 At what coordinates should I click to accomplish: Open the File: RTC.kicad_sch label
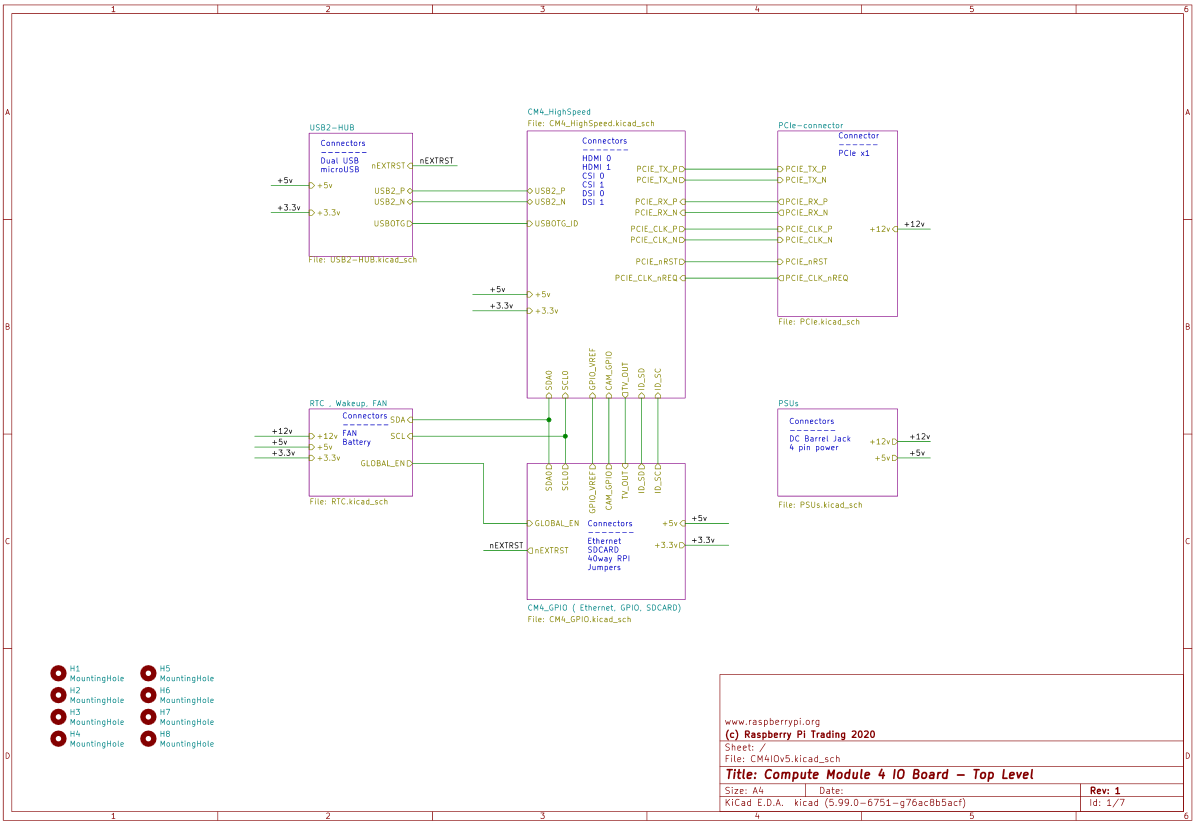coord(349,502)
